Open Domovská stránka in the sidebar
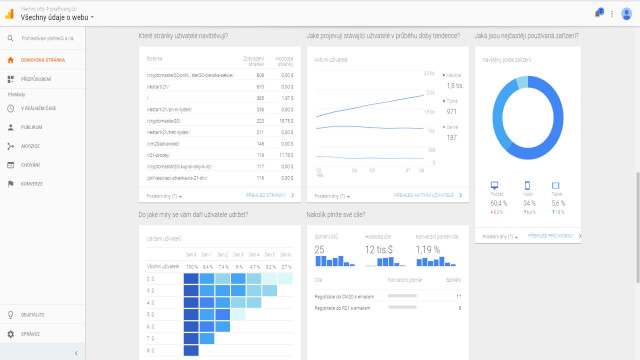 tap(42, 60)
